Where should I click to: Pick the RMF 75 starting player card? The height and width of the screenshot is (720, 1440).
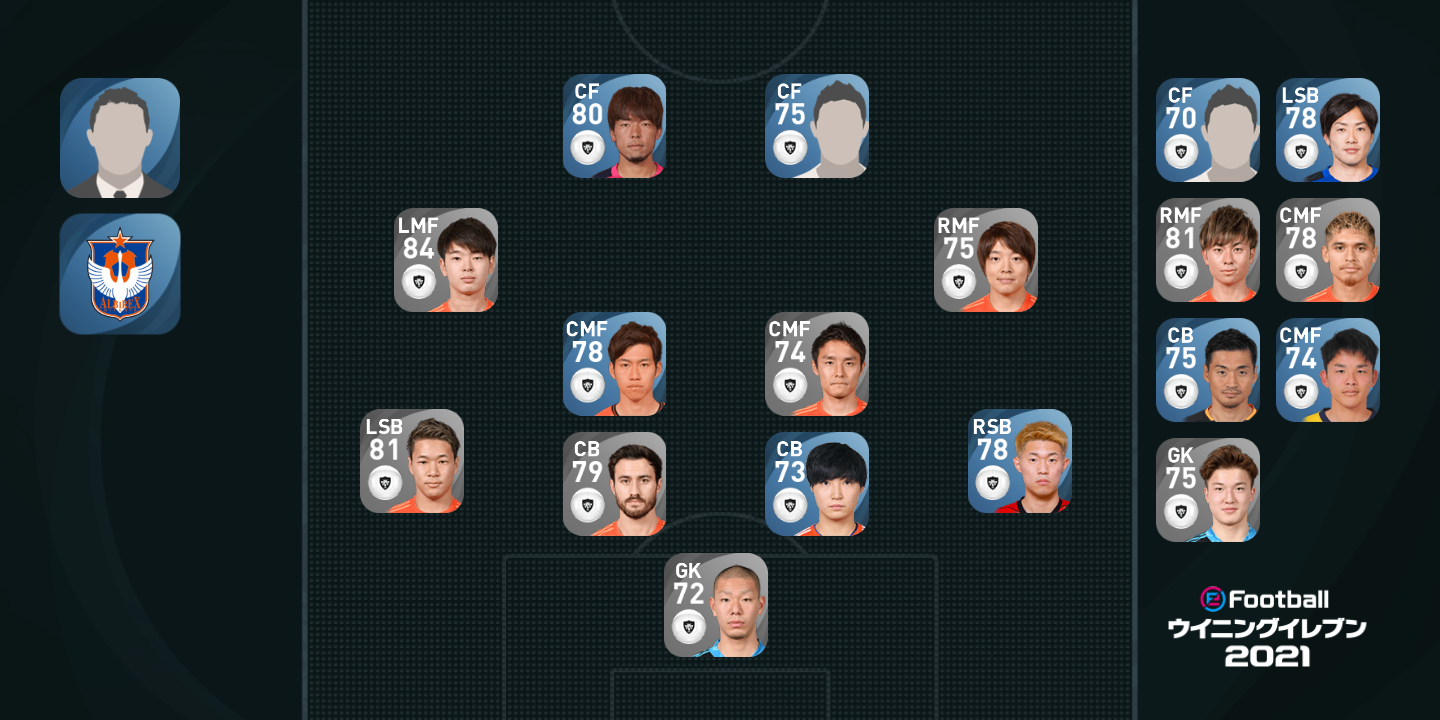tap(986, 260)
